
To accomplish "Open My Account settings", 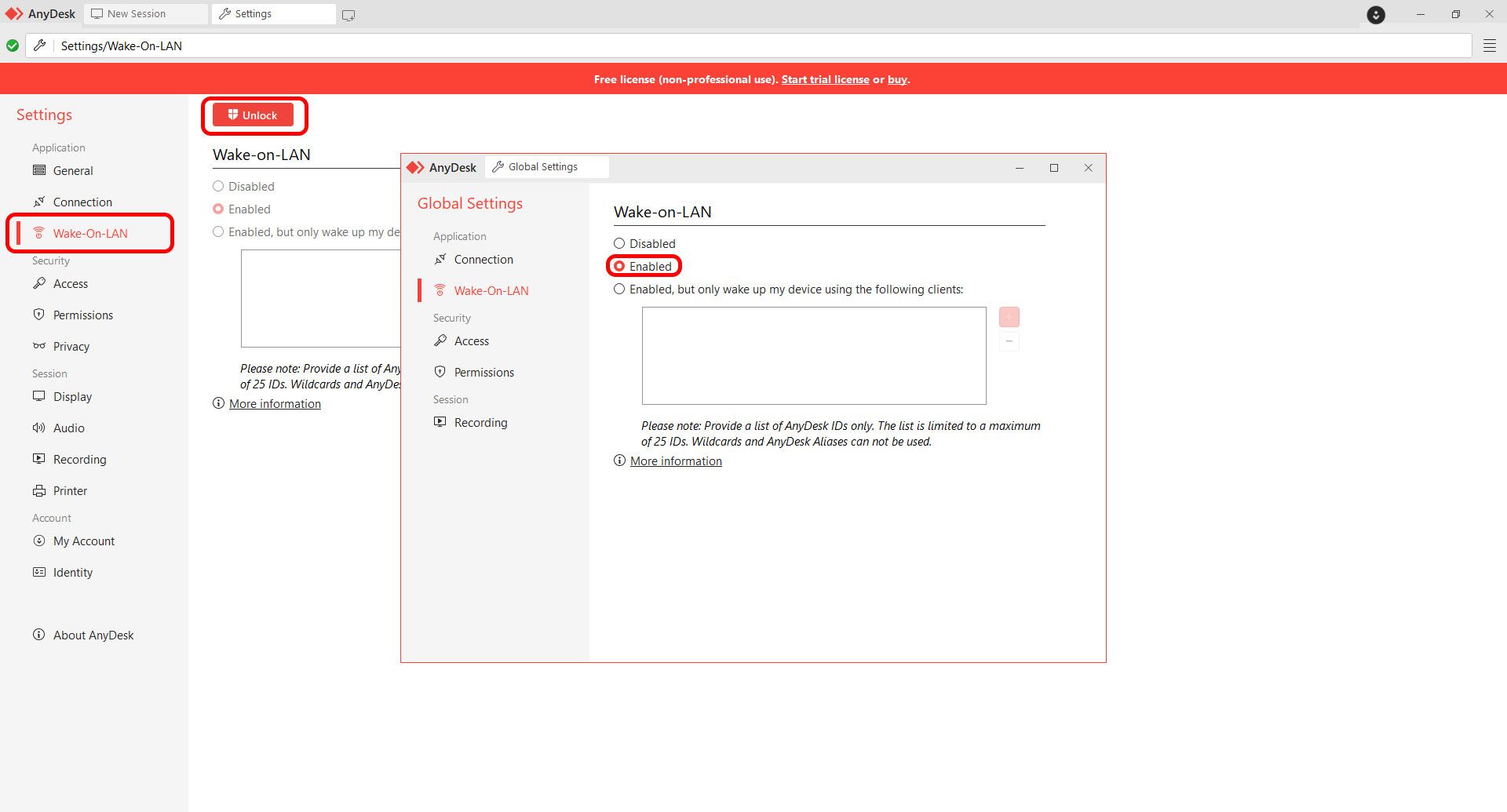I will 84,541.
